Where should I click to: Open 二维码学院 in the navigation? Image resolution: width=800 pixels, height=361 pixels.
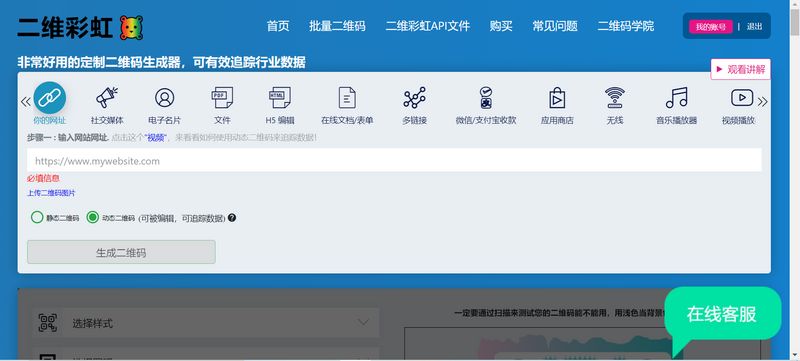(626, 26)
